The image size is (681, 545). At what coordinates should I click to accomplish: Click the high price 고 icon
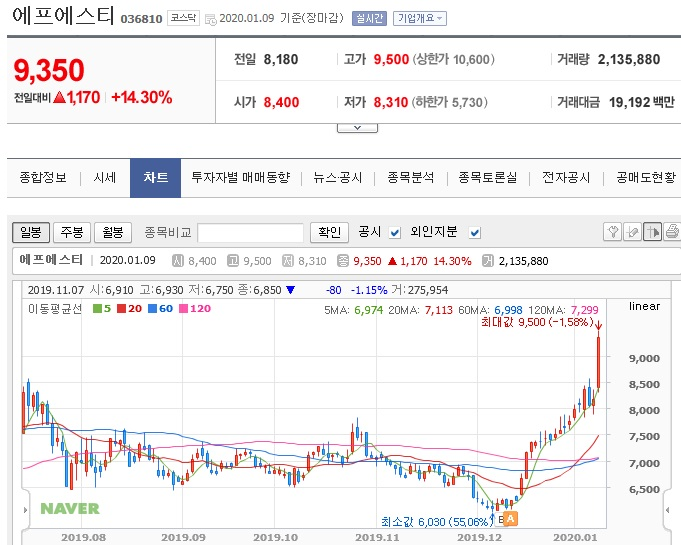[233, 261]
